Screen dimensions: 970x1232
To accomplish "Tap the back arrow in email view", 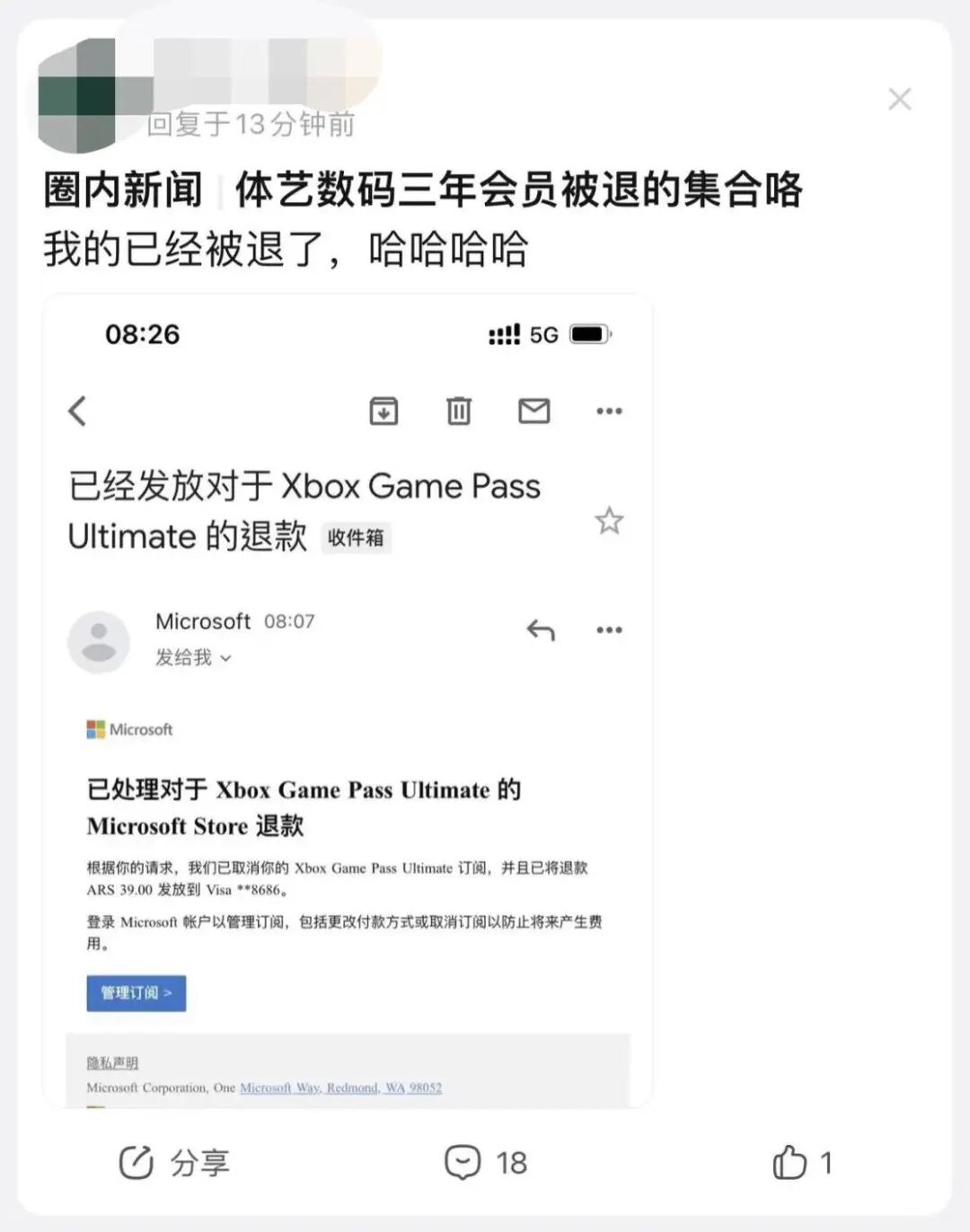I will click(x=77, y=411).
